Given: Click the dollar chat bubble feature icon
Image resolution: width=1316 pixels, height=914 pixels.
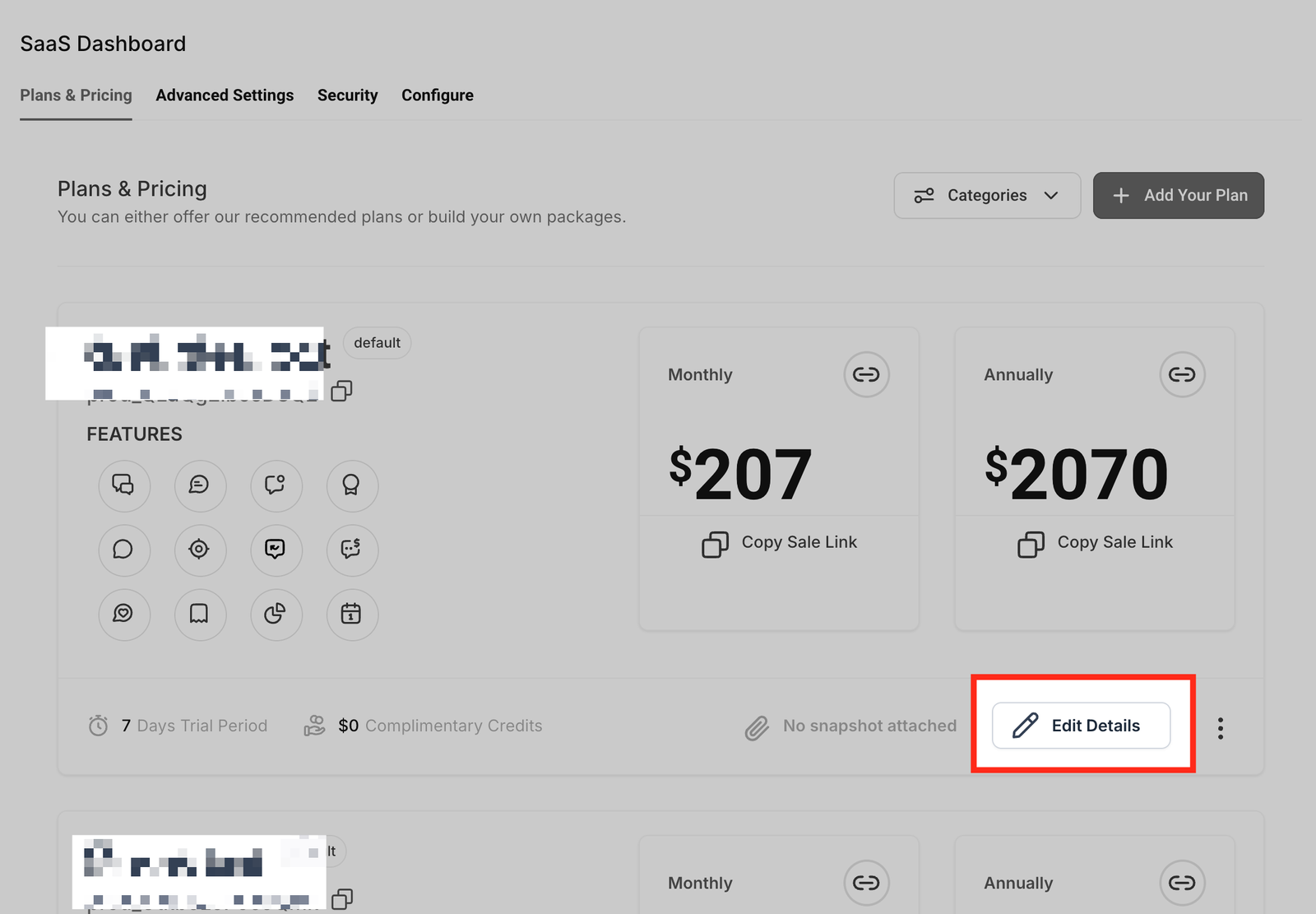Looking at the screenshot, I should [x=352, y=550].
